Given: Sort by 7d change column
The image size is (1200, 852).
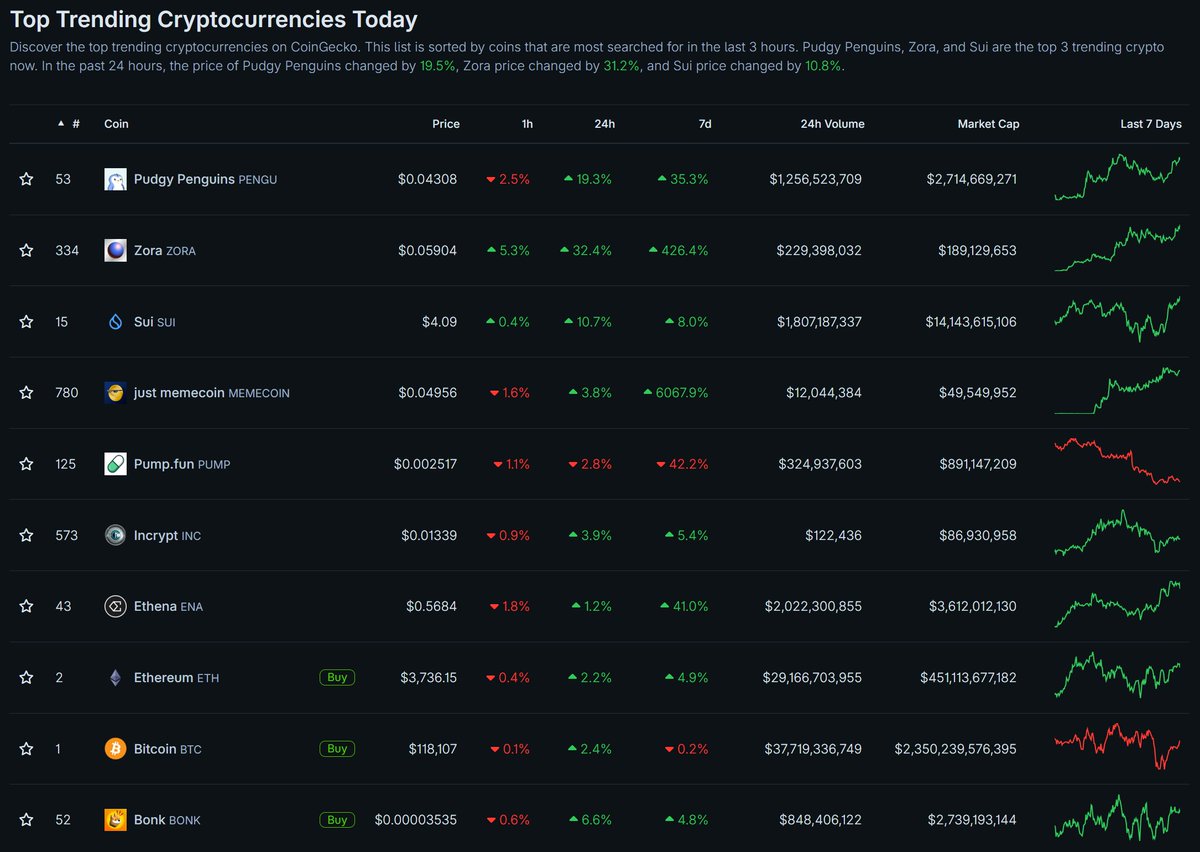Looking at the screenshot, I should tap(705, 124).
